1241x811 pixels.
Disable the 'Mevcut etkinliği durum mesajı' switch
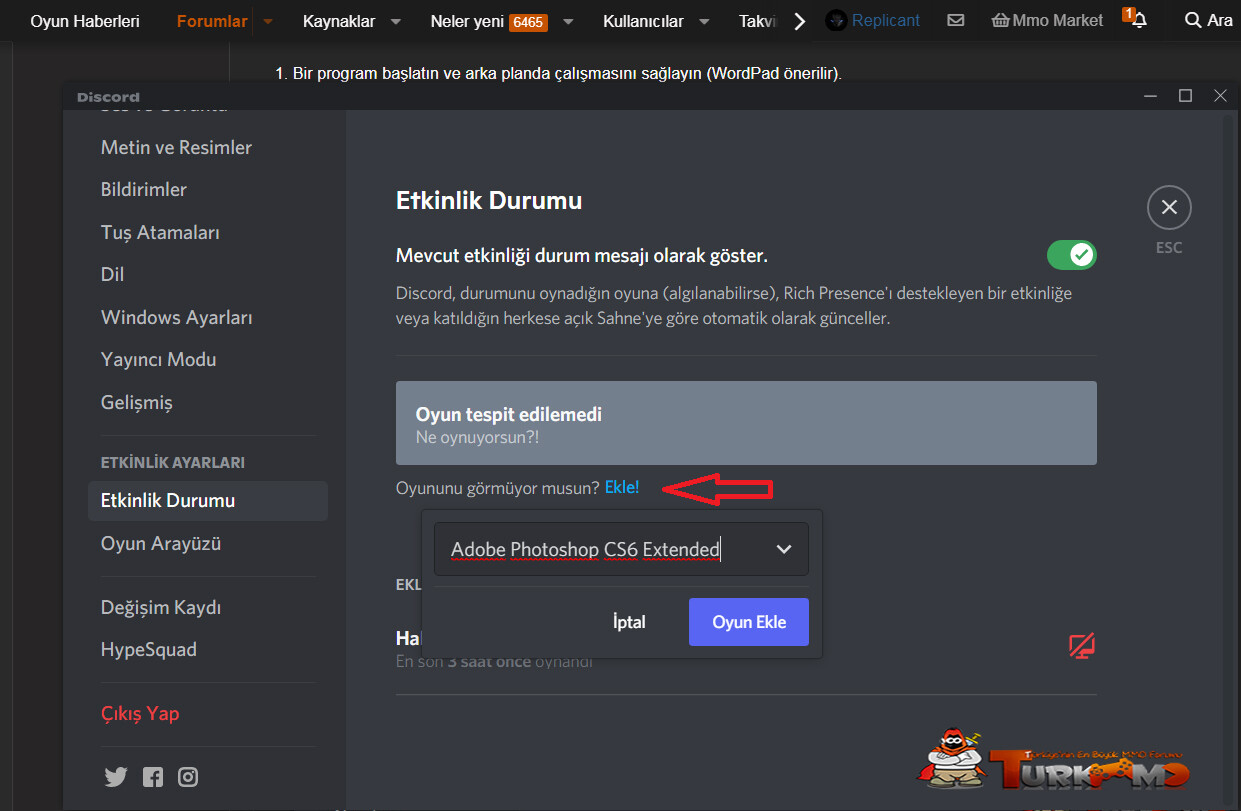pyautogui.click(x=1072, y=255)
